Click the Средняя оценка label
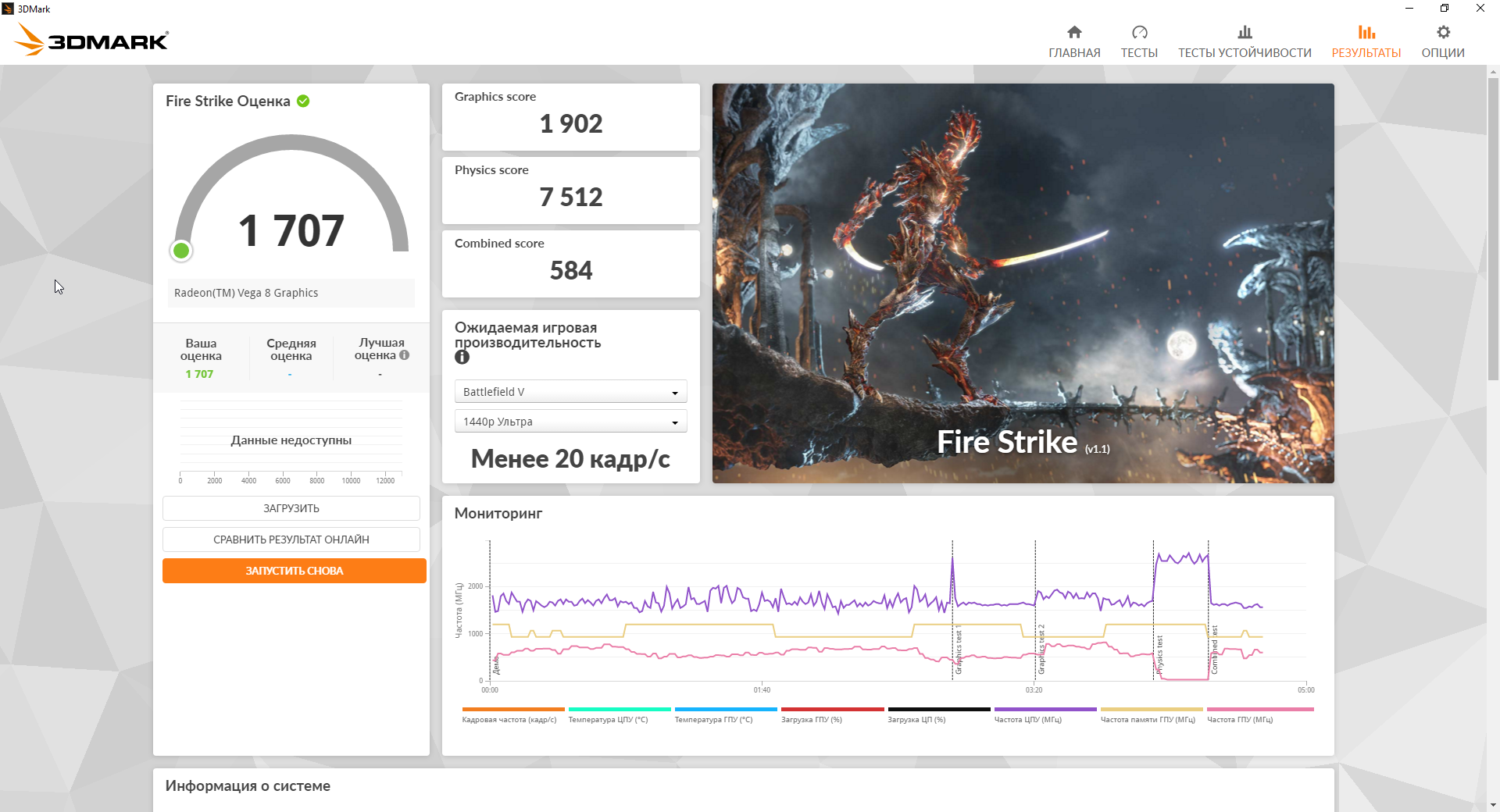 pyautogui.click(x=291, y=350)
